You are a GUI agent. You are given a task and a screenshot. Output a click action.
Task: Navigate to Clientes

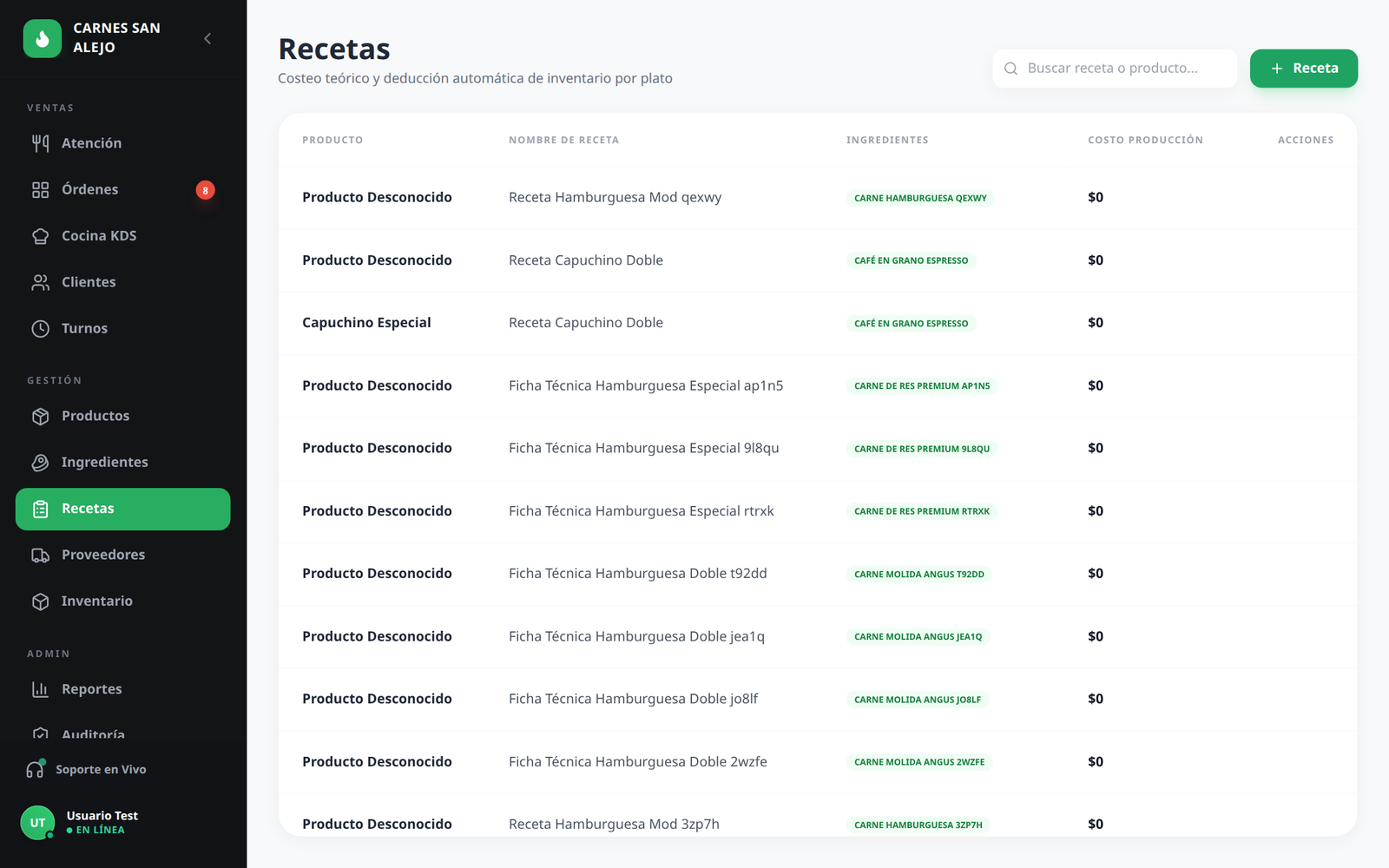coord(122,282)
